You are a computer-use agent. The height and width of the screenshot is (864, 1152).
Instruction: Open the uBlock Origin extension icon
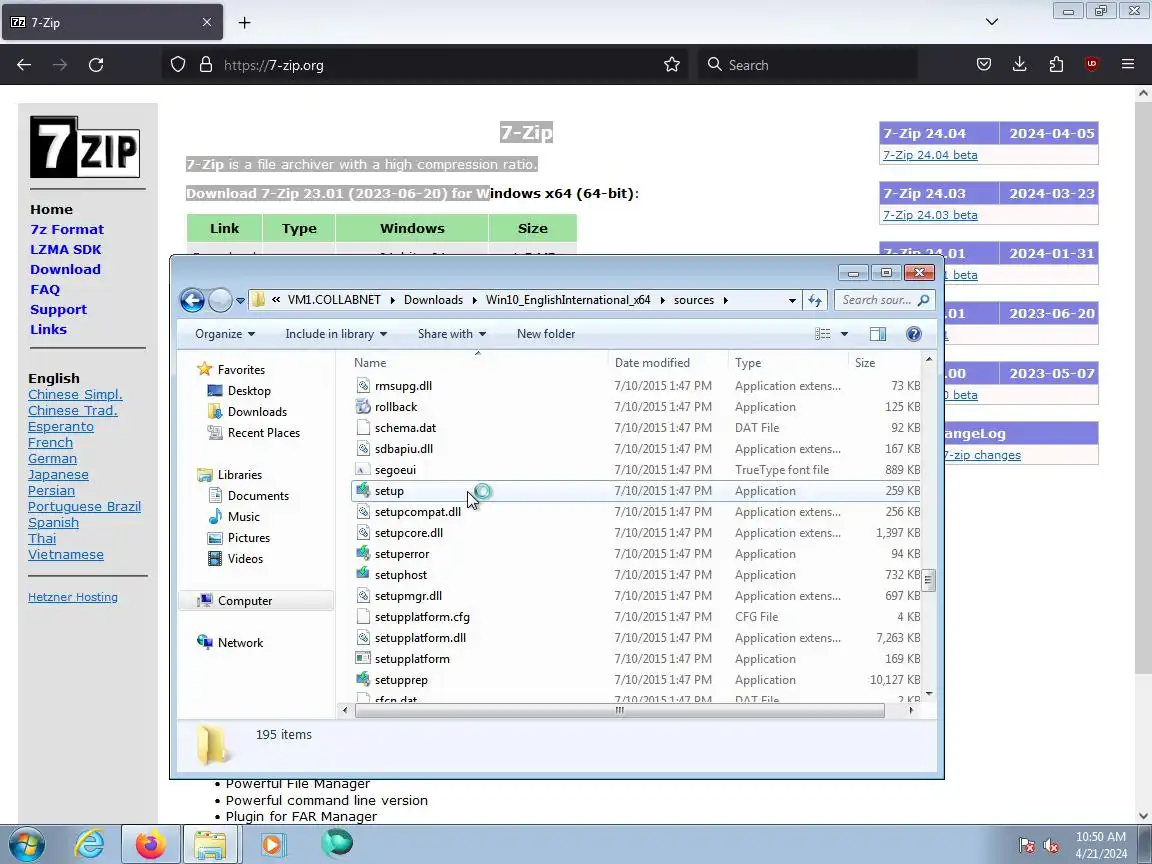coord(1092,65)
